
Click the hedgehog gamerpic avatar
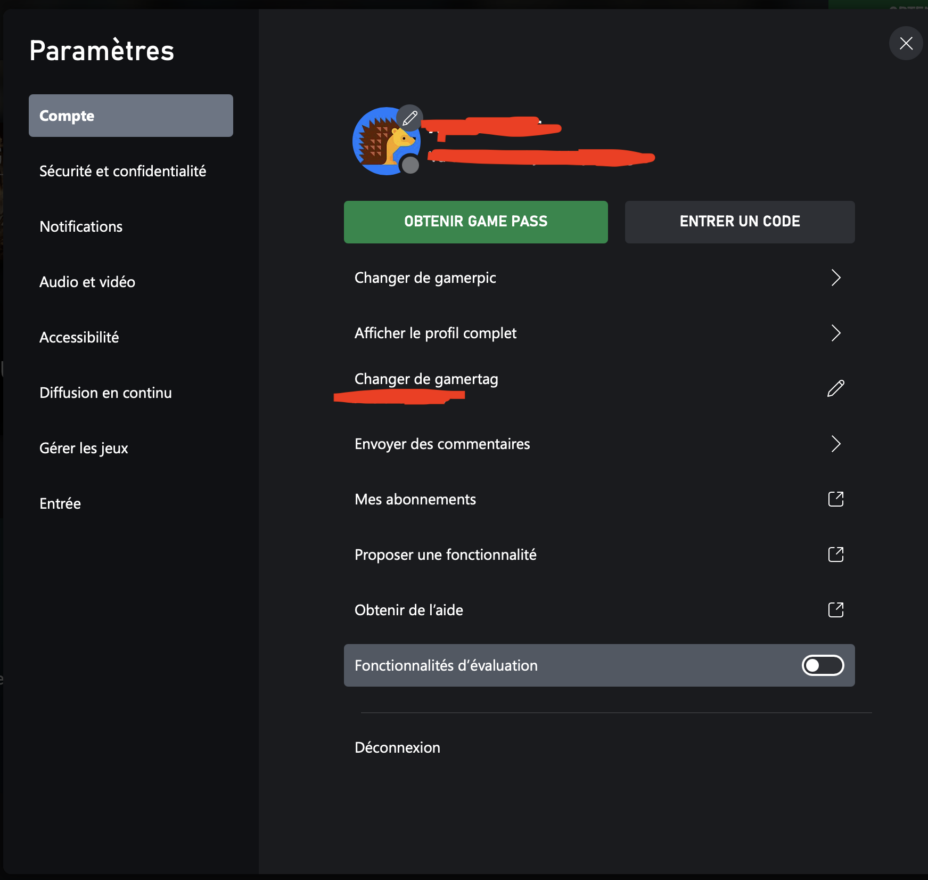[385, 140]
